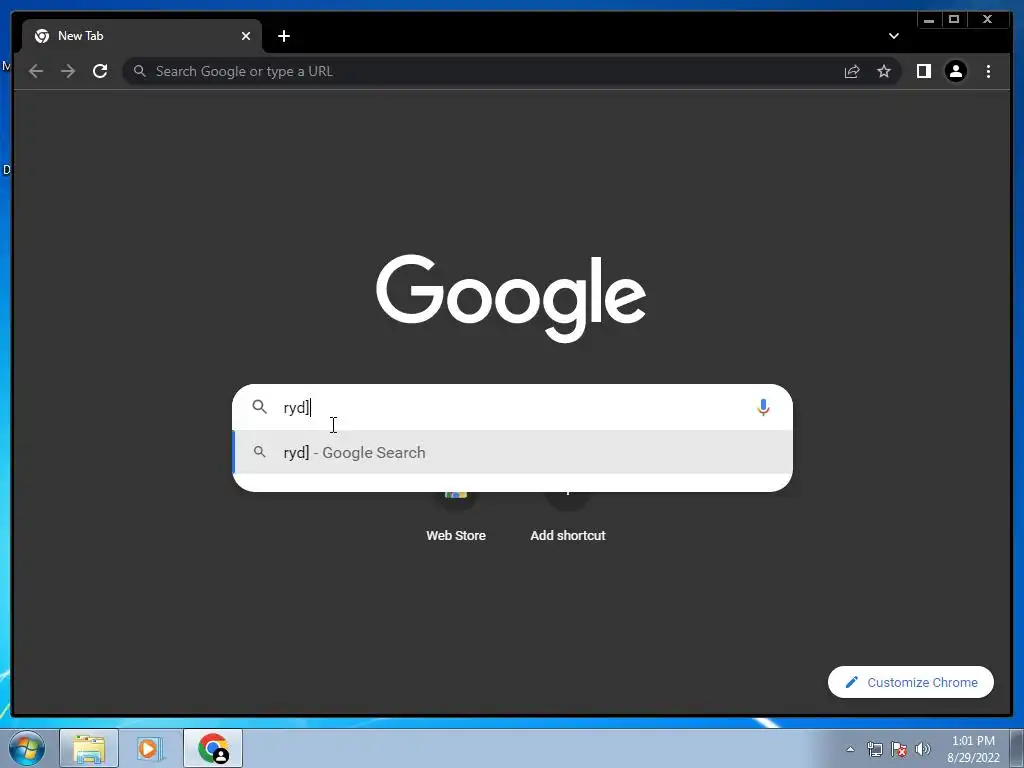Start voice search with the microphone icon
Viewport: 1024px width, 768px height.
[x=763, y=408]
